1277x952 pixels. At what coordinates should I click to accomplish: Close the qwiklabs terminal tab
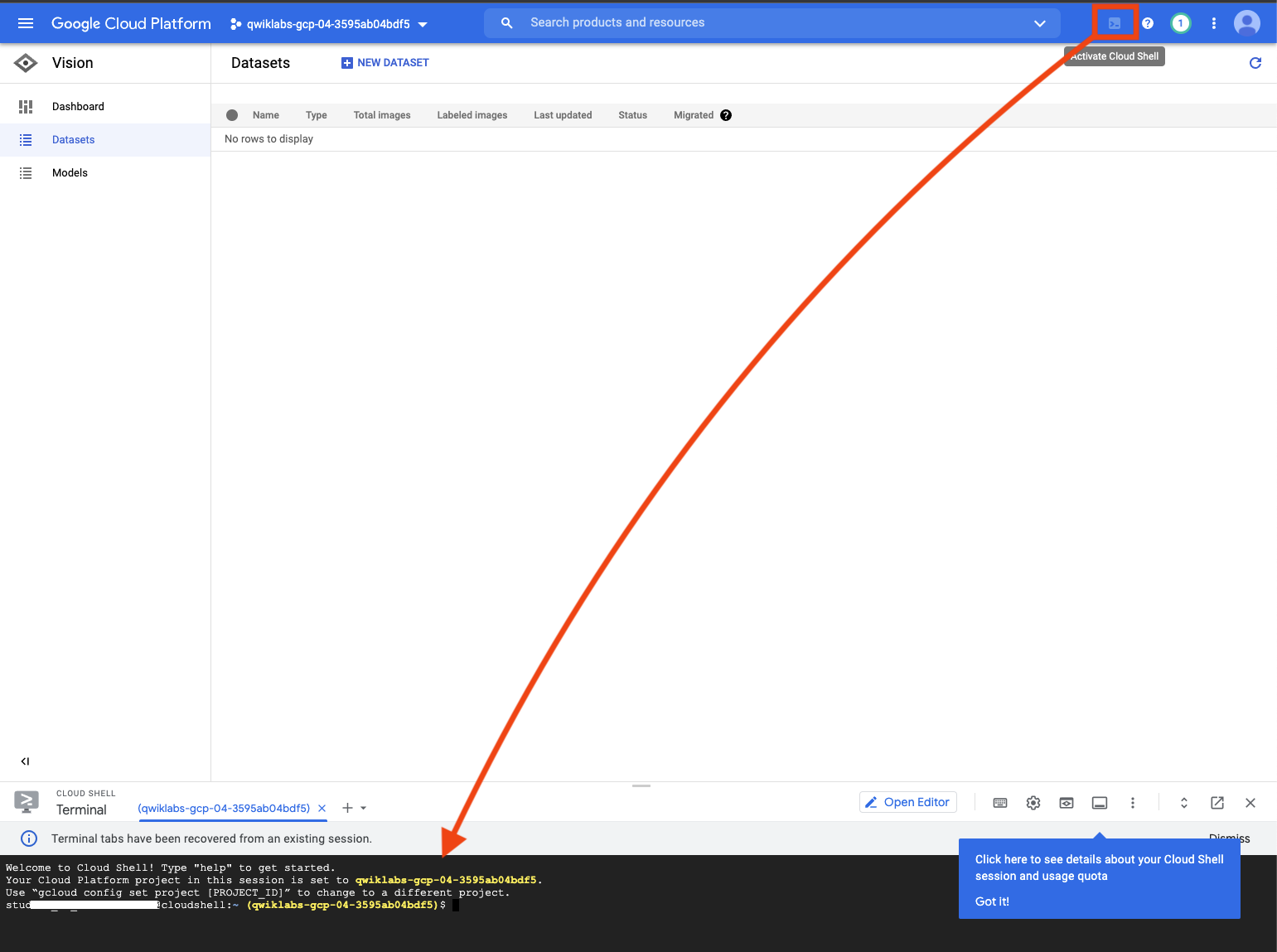(x=322, y=808)
